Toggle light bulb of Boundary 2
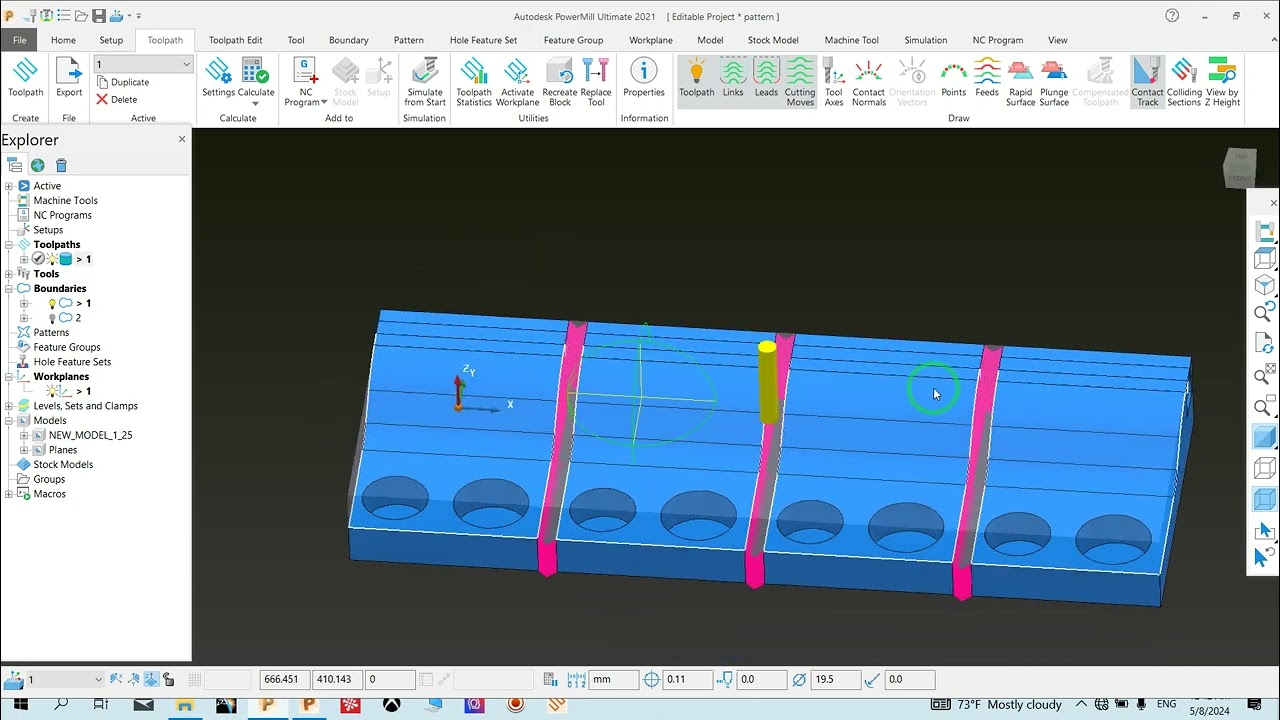 point(52,318)
